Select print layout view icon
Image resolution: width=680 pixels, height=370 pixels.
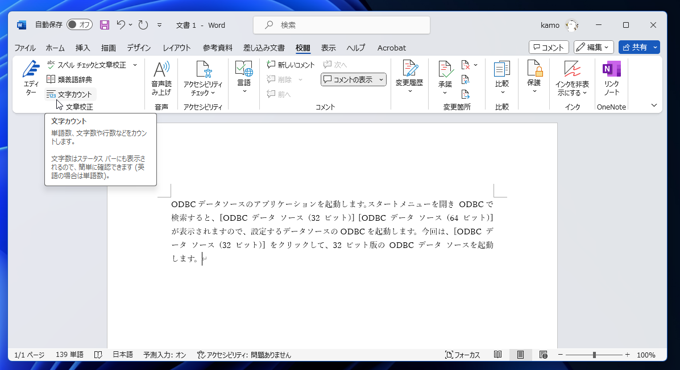coord(520,355)
